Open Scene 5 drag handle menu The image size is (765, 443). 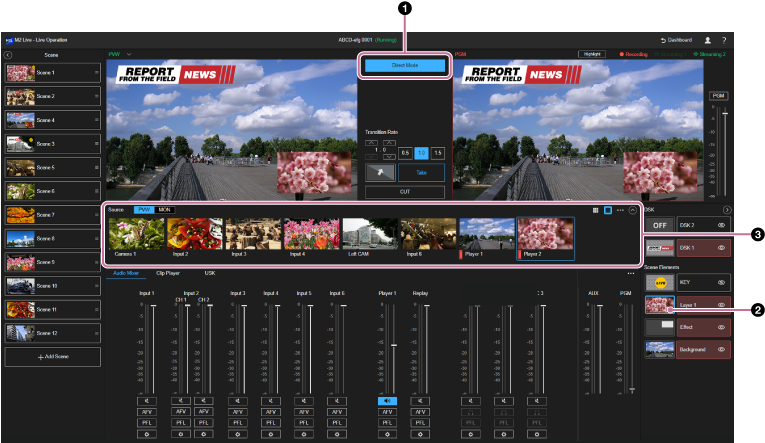click(97, 167)
